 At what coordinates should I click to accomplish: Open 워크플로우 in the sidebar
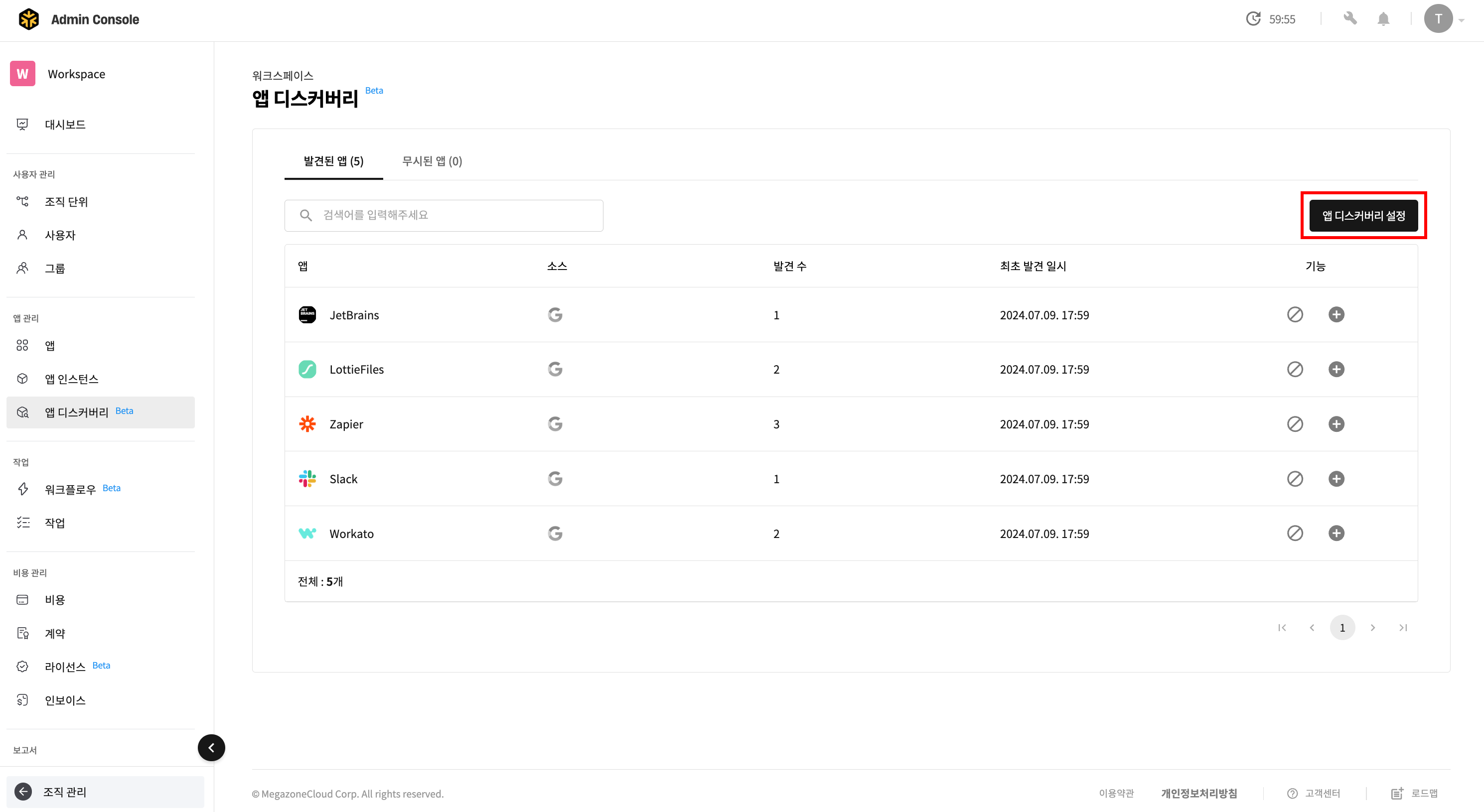point(100,490)
